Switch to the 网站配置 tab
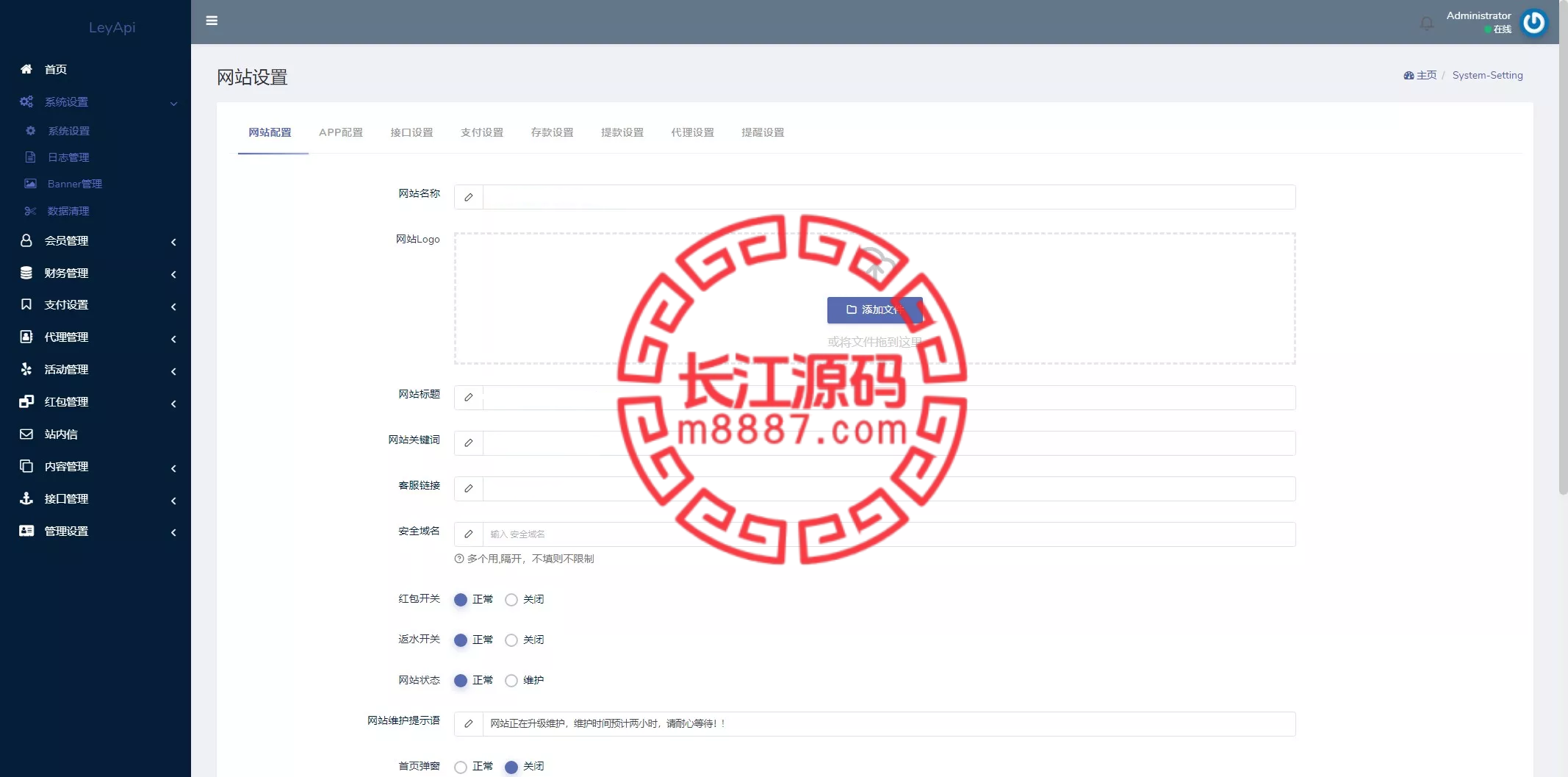This screenshot has height=777, width=1568. 270,132
